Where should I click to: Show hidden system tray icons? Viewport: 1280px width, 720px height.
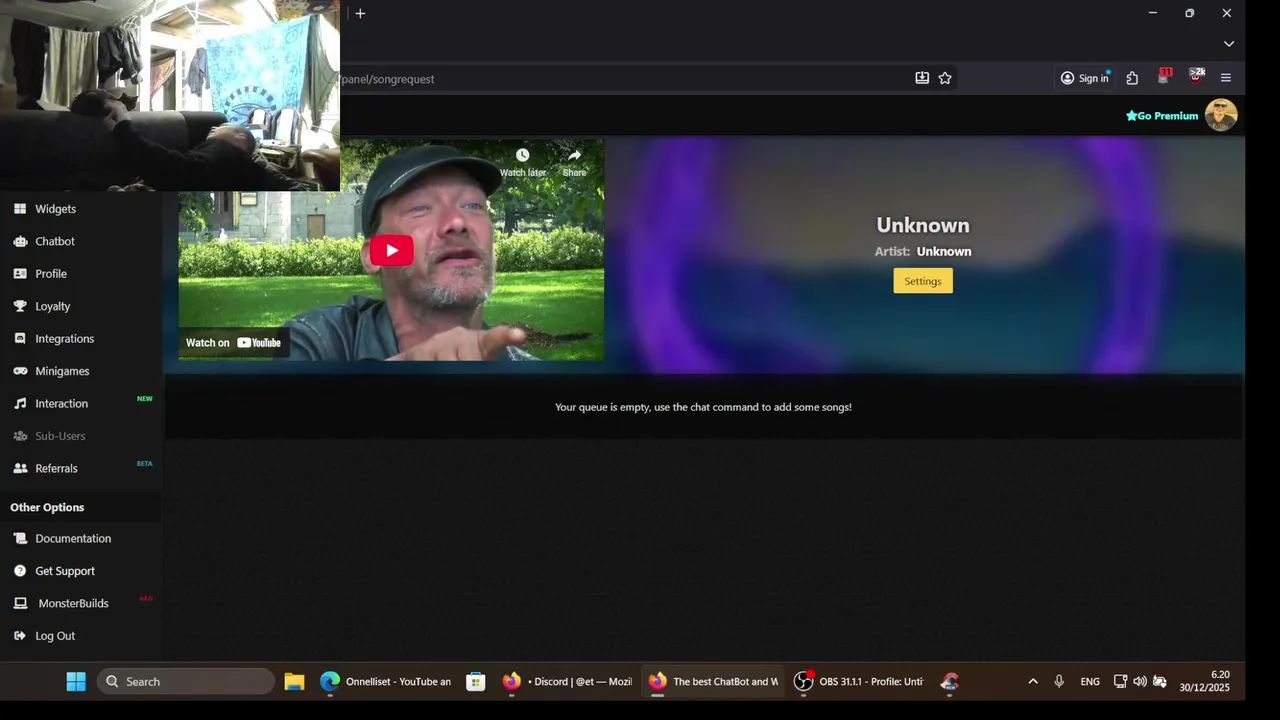(x=1033, y=682)
